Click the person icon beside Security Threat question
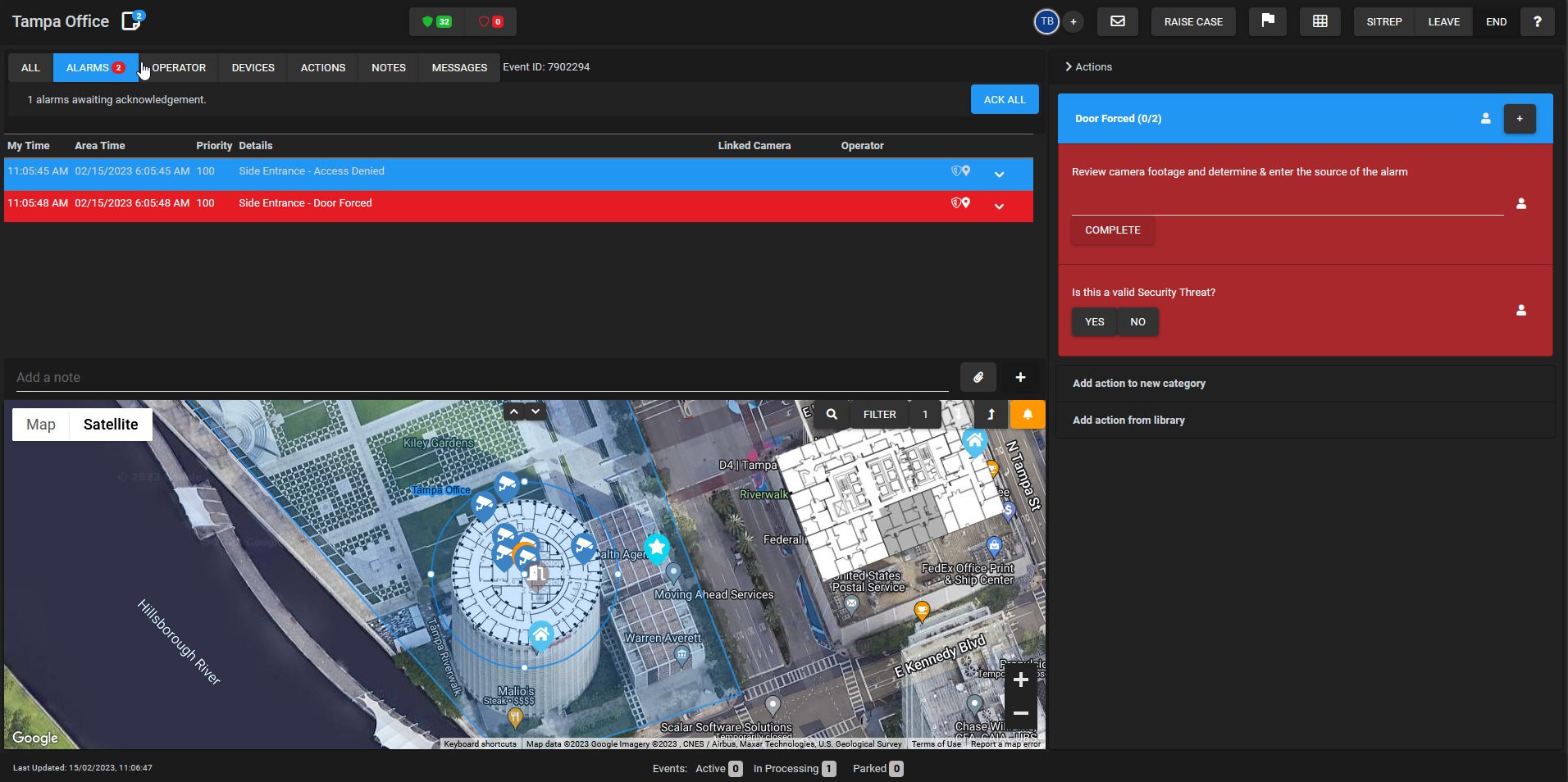The width and height of the screenshot is (1568, 782). click(x=1521, y=310)
